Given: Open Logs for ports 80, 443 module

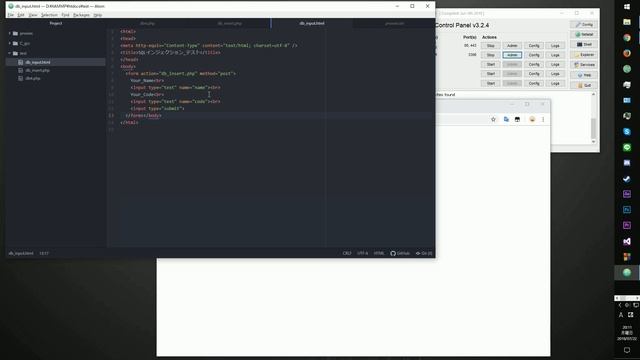Looking at the screenshot, I should [x=555, y=46].
